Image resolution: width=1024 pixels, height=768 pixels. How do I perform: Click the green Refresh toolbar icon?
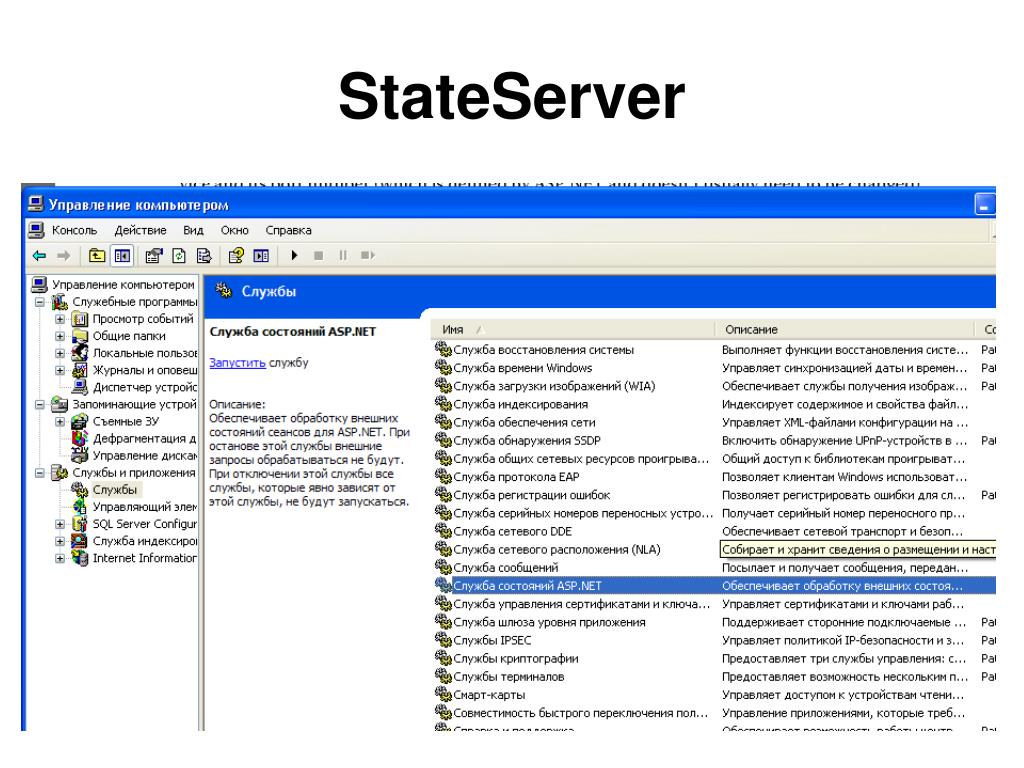[180, 255]
